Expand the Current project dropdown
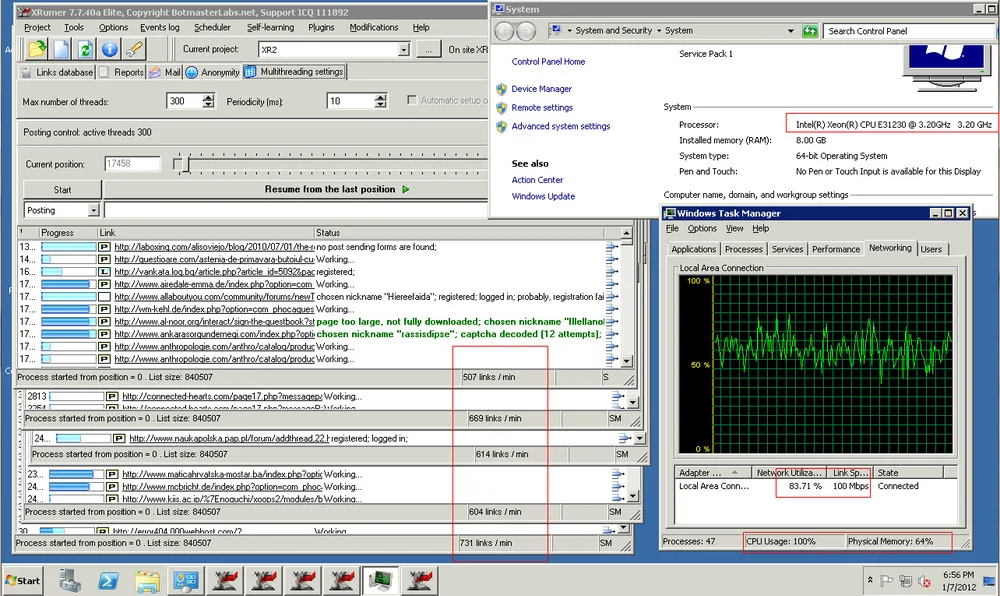Viewport: 1000px width, 596px height. click(404, 50)
